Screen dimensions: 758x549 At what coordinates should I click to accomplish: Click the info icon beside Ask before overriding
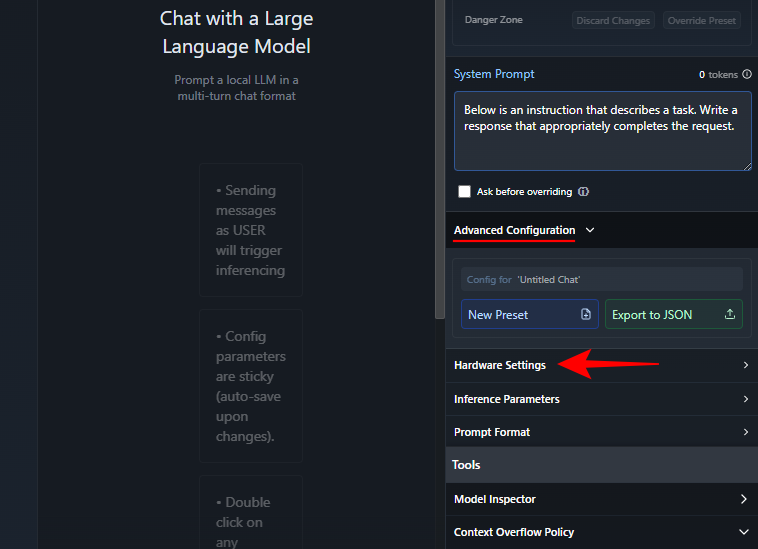583,192
